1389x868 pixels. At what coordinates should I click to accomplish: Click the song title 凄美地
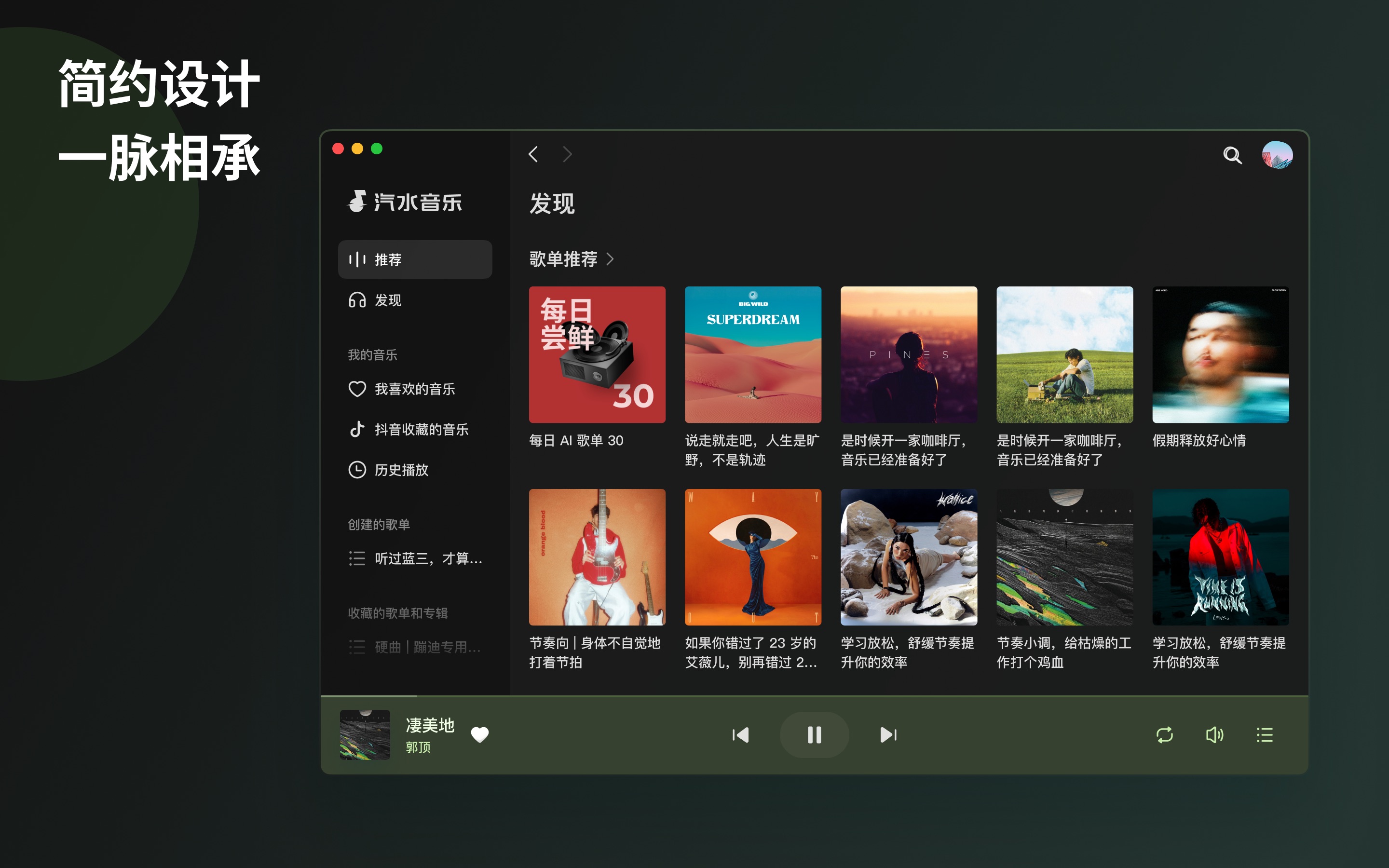[430, 726]
